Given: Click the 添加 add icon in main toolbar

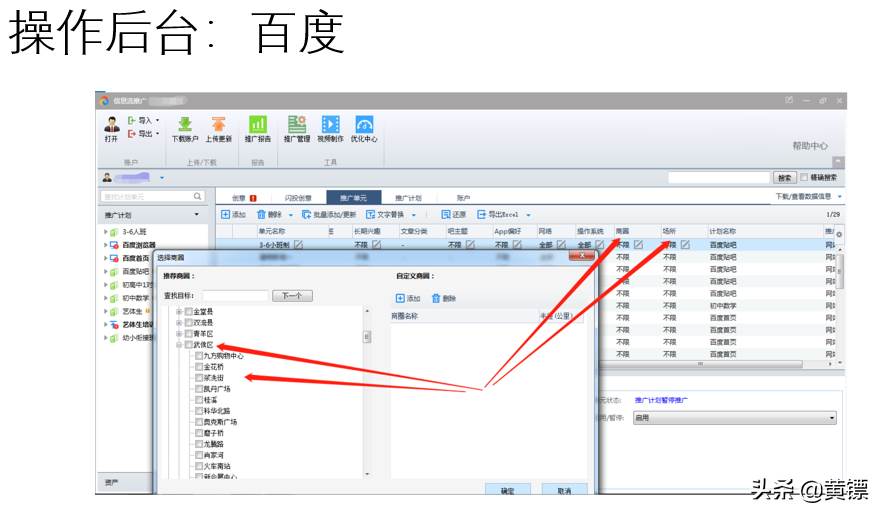Looking at the screenshot, I should click(225, 215).
